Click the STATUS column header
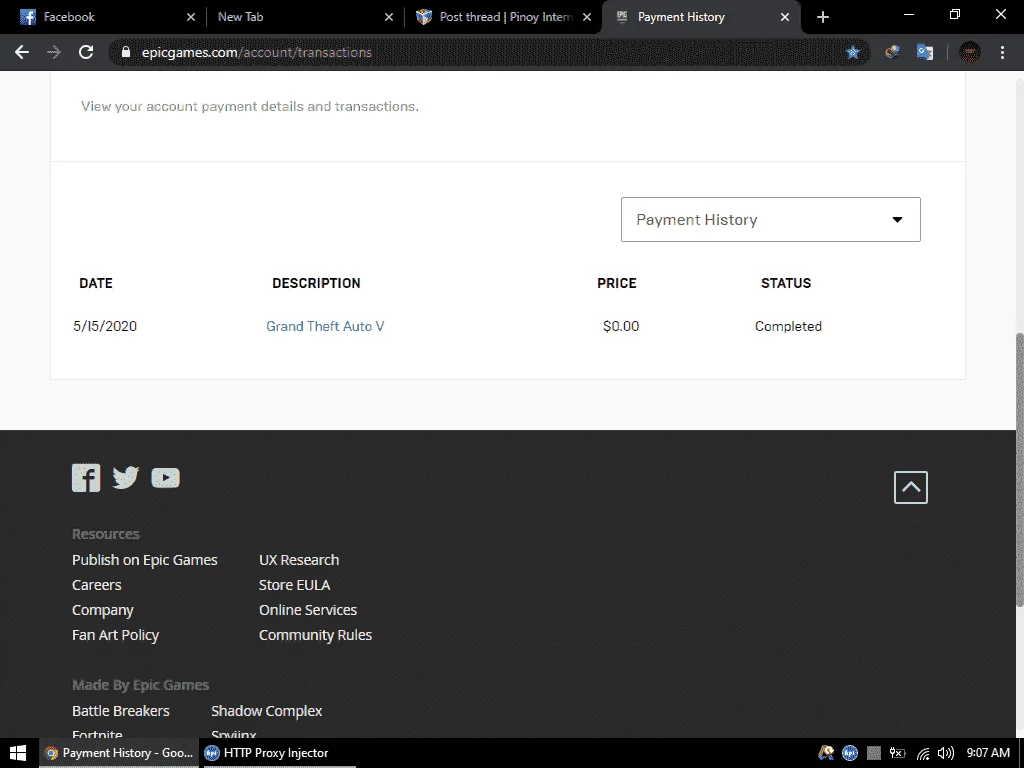This screenshot has height=768, width=1024. [x=786, y=283]
